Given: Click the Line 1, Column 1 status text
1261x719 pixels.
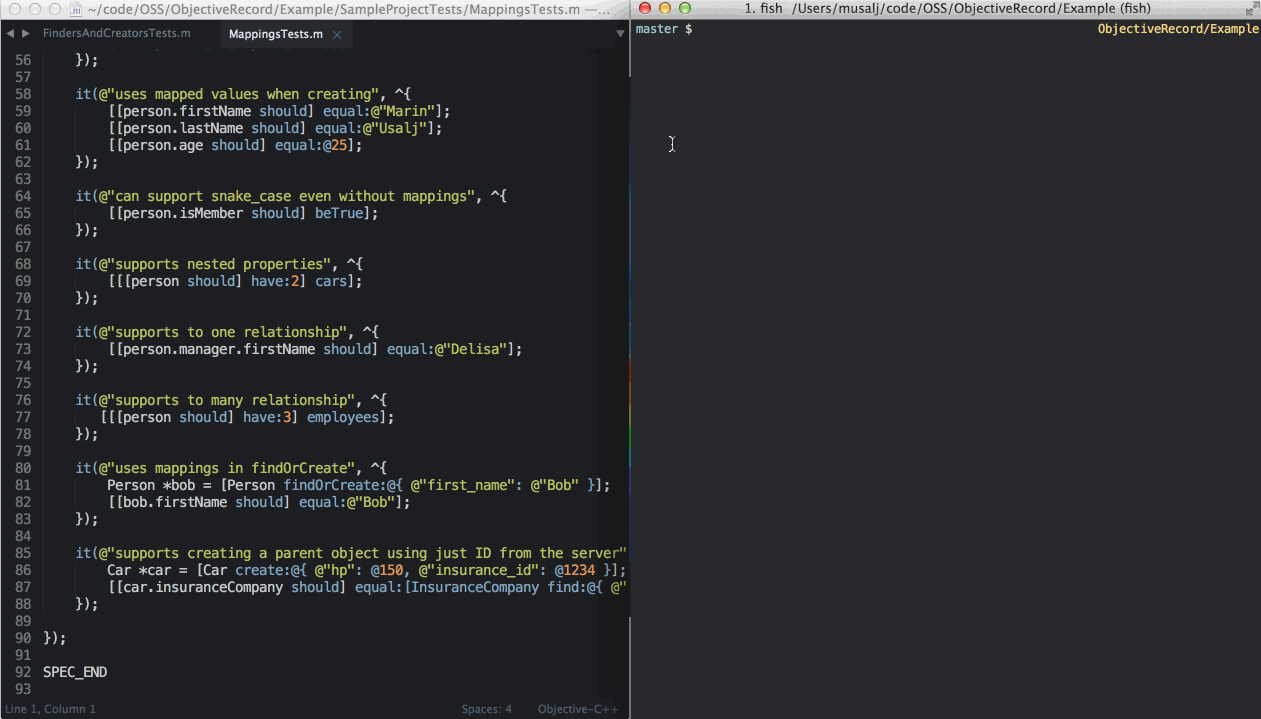Looking at the screenshot, I should pyautogui.click(x=50, y=709).
